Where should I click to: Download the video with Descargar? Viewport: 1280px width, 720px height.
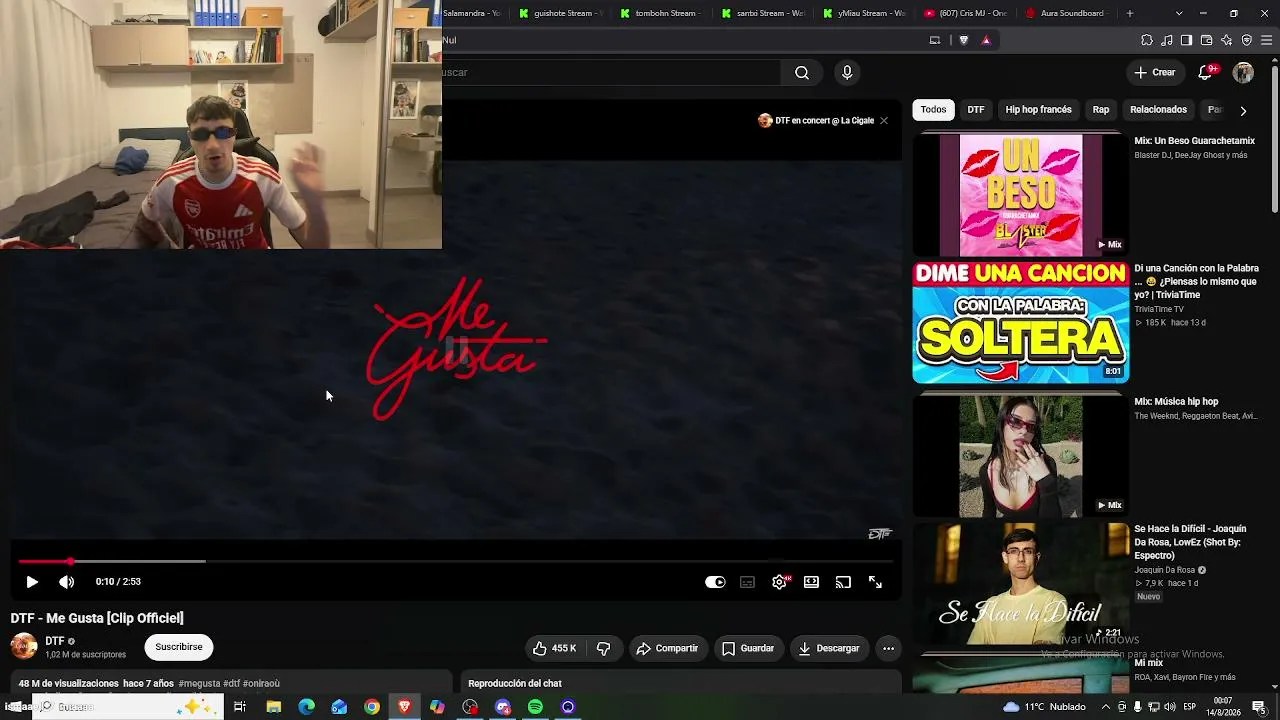pyautogui.click(x=829, y=648)
